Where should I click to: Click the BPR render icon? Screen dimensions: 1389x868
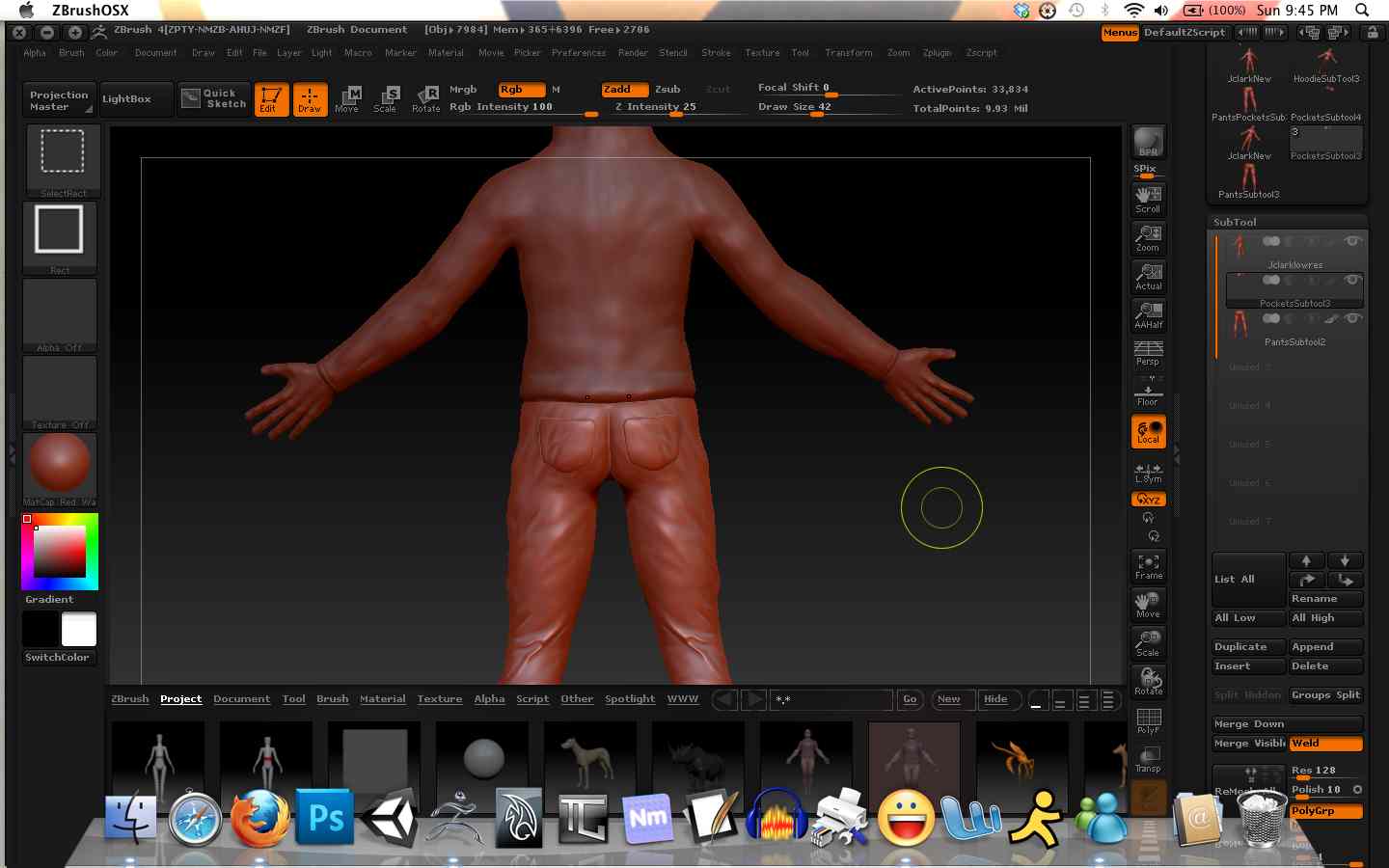1148,142
